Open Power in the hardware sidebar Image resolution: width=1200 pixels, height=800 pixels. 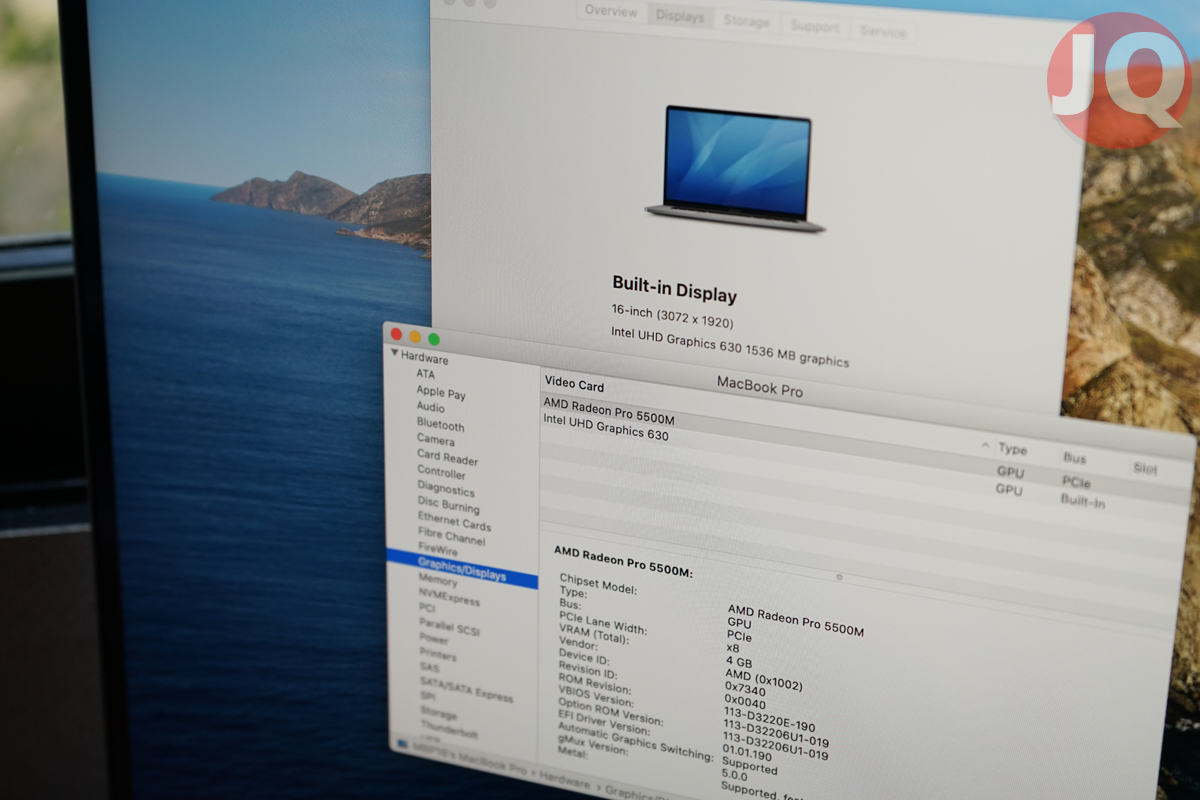click(434, 639)
